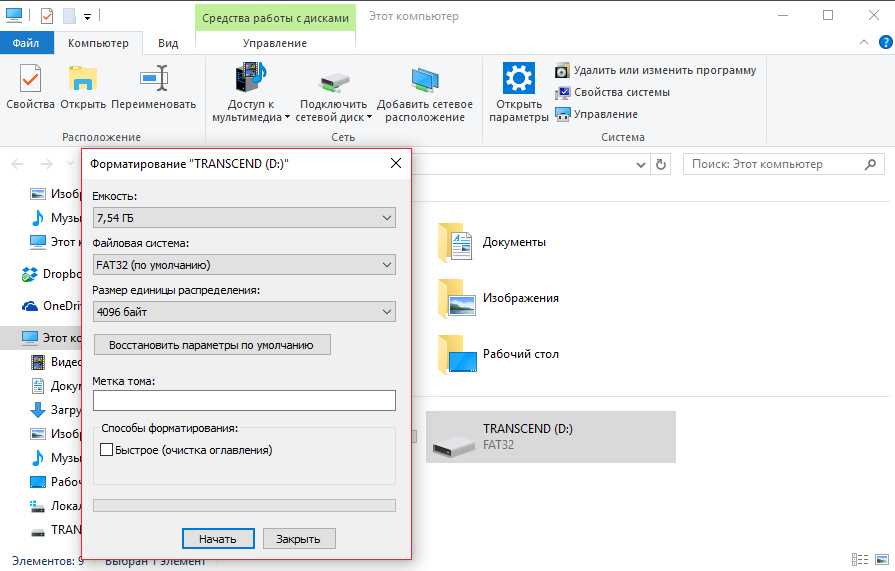Click the This PC icon in title bar

[14, 15]
